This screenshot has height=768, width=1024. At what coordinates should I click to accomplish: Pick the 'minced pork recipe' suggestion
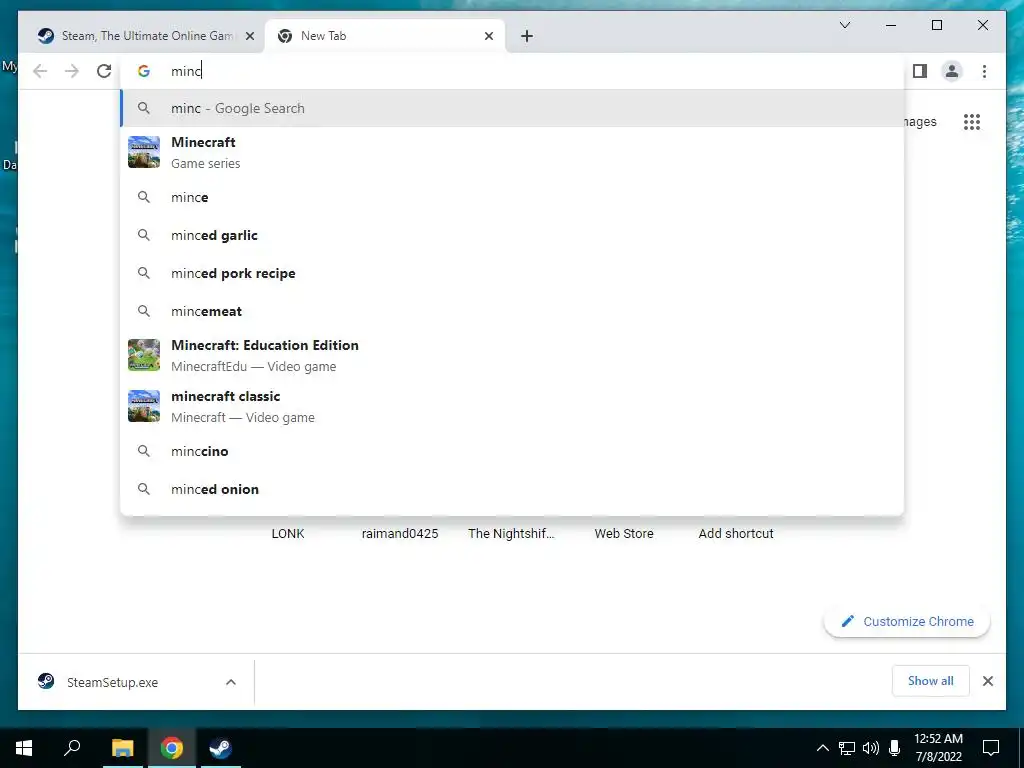tap(512, 273)
